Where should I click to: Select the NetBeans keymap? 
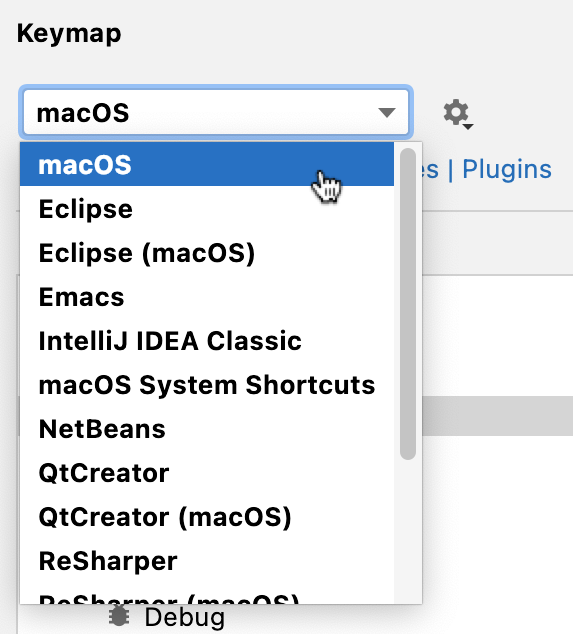pyautogui.click(x=207, y=429)
